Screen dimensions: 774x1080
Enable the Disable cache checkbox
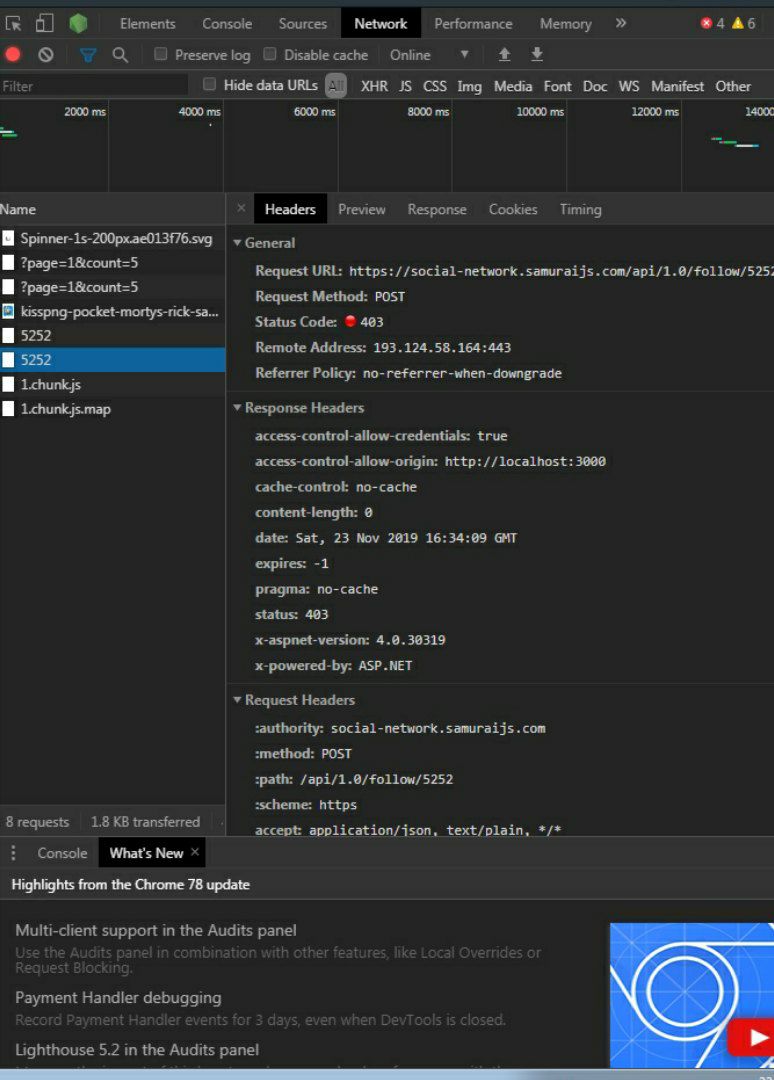click(270, 54)
